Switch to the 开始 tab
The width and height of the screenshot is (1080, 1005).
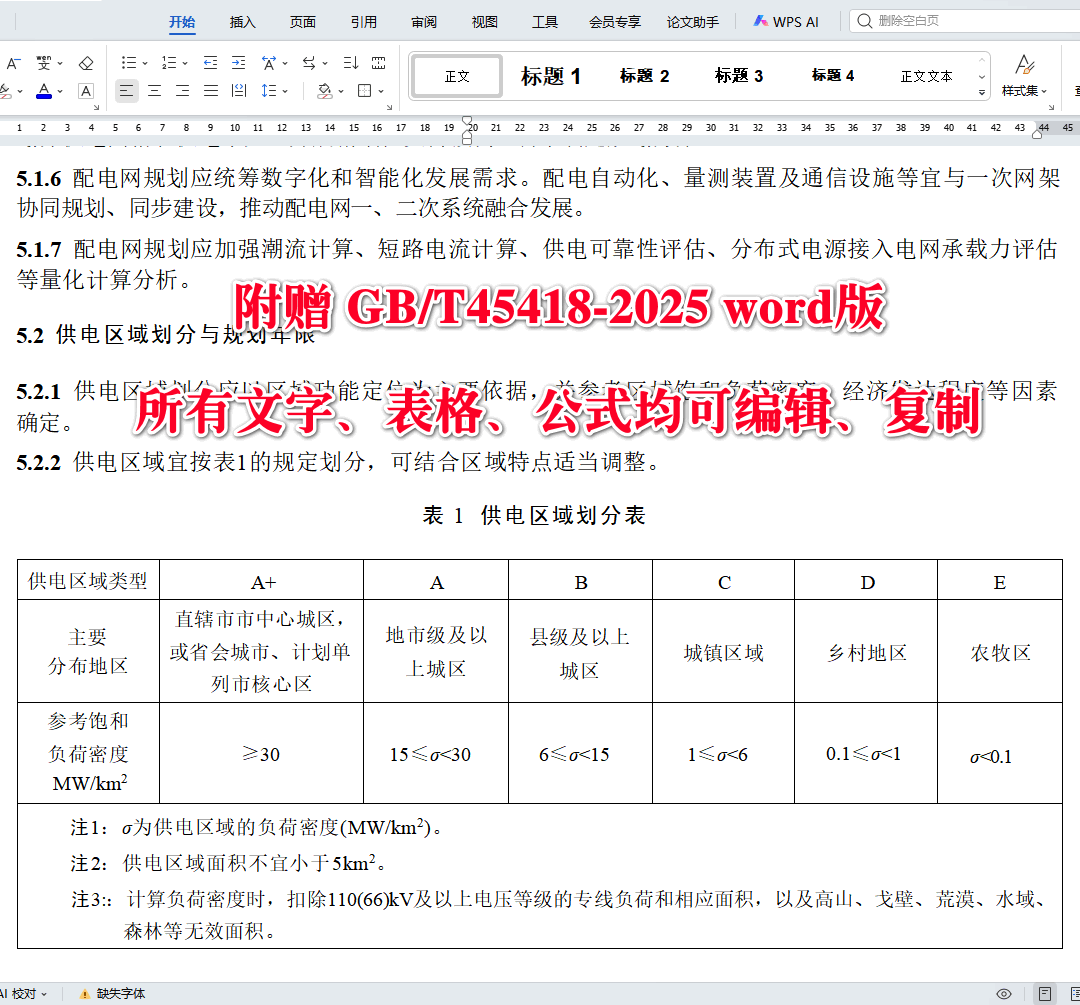[182, 22]
